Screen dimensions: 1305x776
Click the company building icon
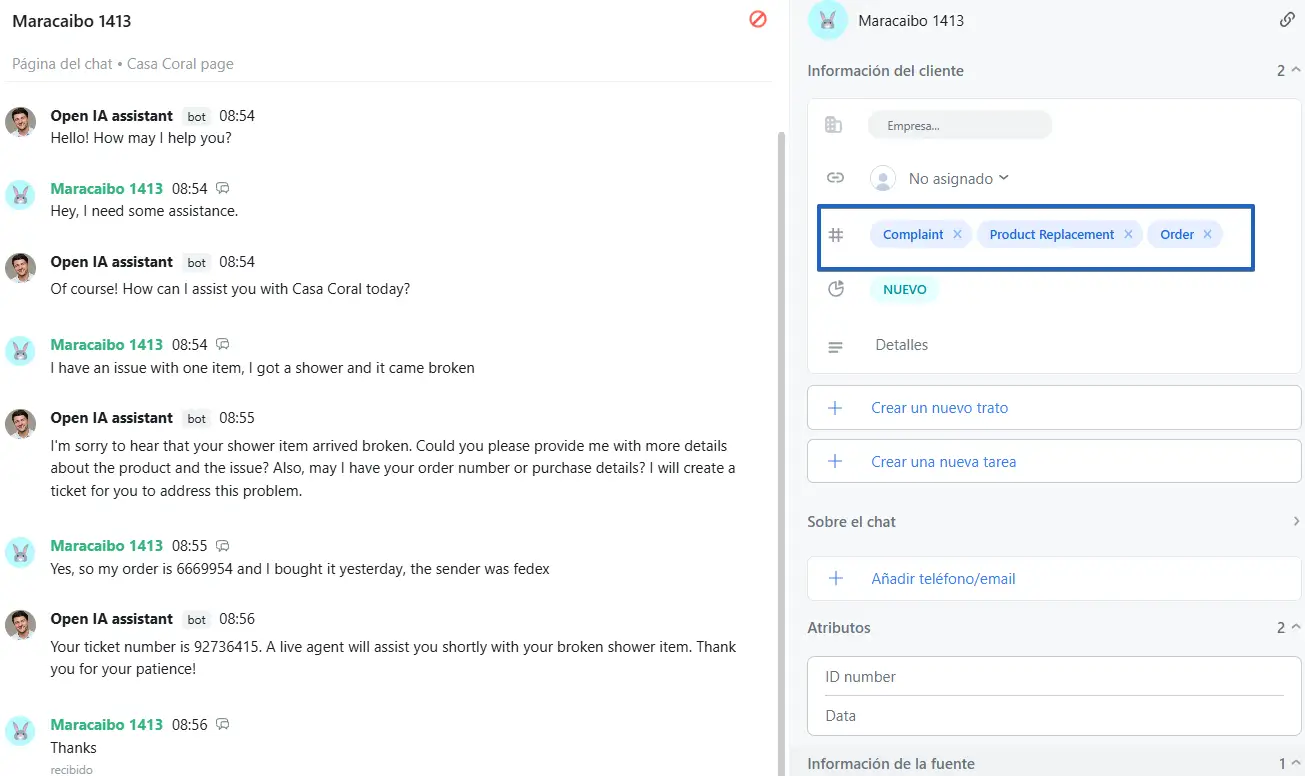click(x=833, y=125)
